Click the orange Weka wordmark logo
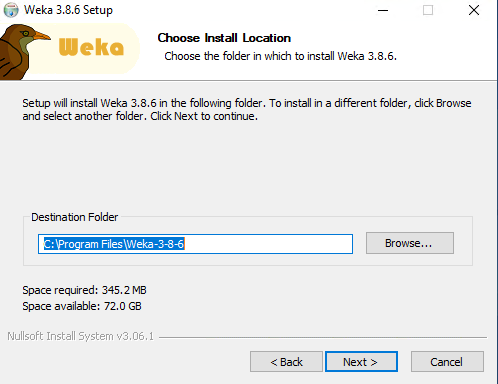 click(x=91, y=47)
